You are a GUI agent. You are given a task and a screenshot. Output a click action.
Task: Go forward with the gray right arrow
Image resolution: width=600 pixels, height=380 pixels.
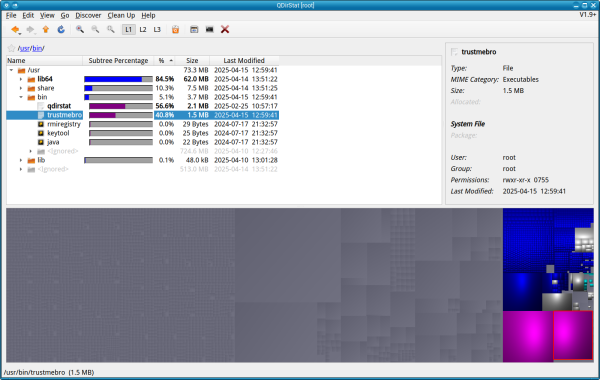[x=30, y=29]
